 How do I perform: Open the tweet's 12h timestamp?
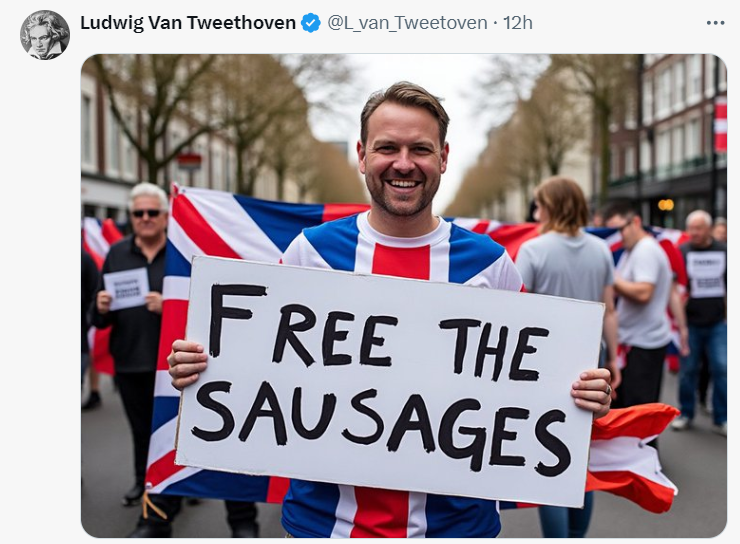click(518, 23)
